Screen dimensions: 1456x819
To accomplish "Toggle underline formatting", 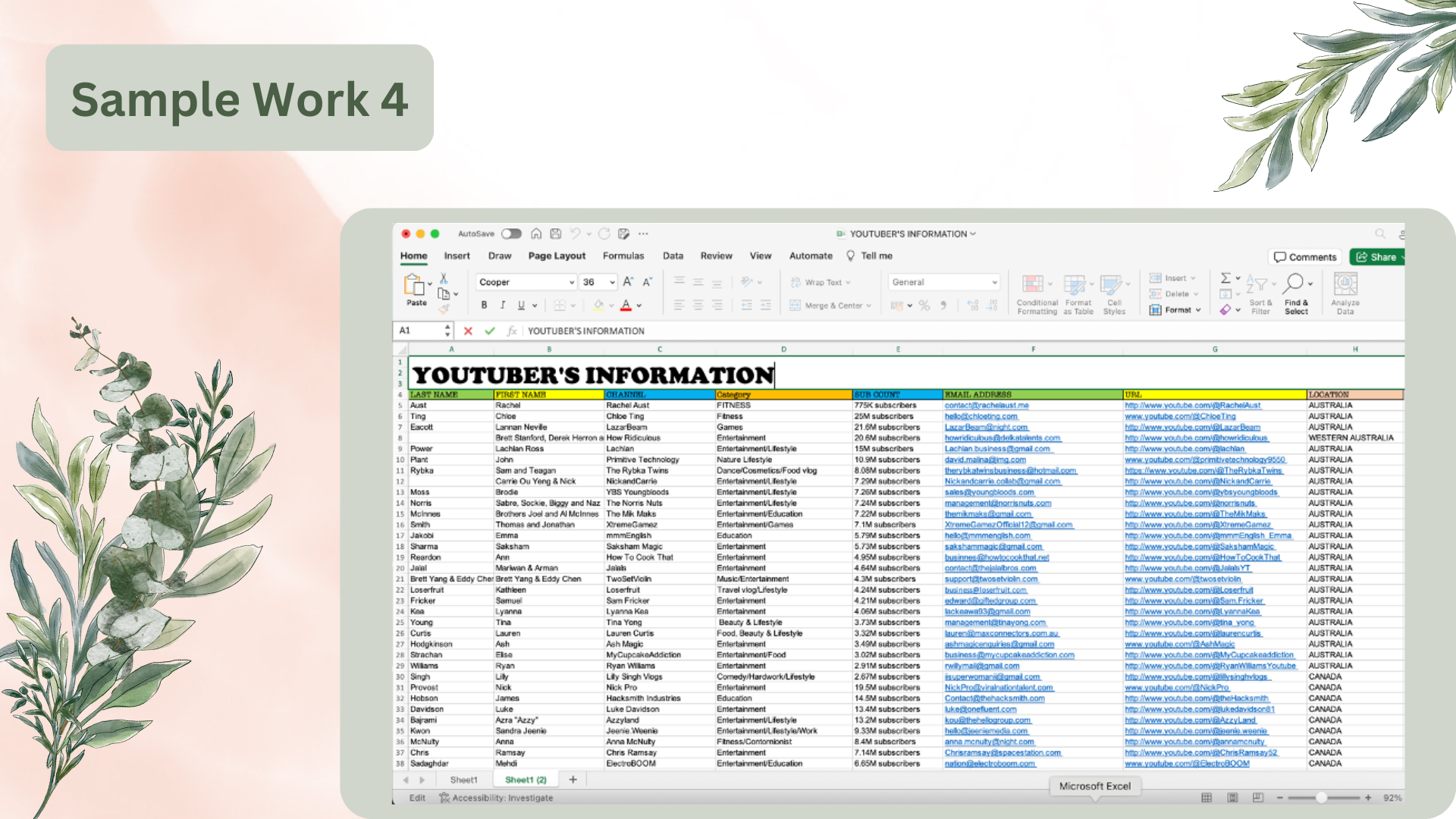I will coord(521,305).
